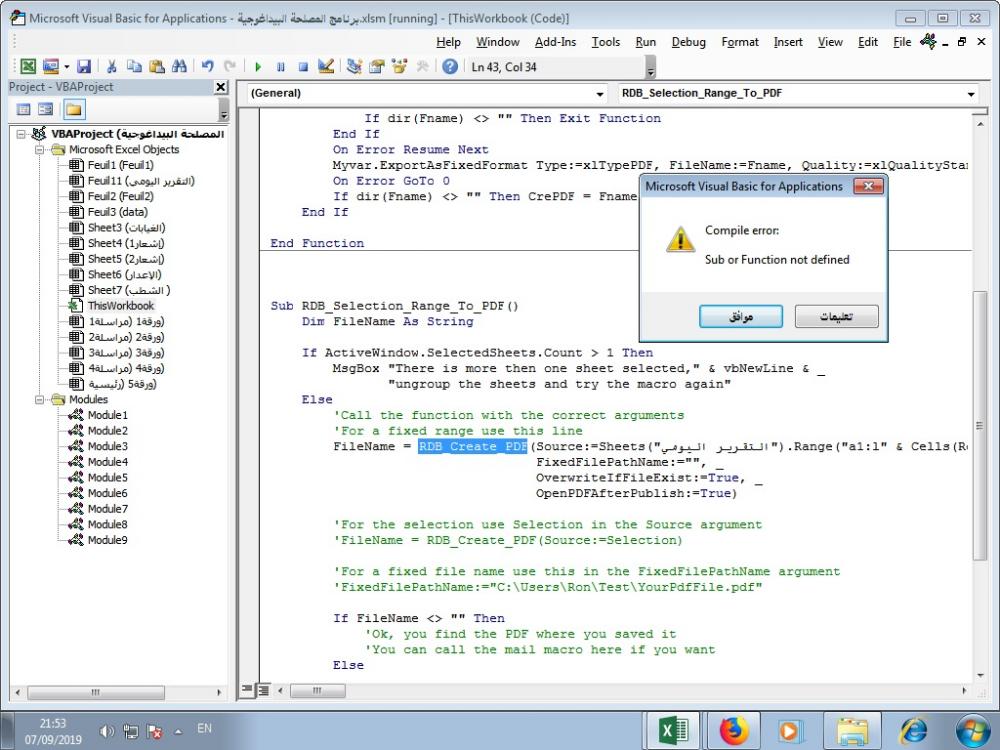Click the View Code icon in Project pane
1000x750 pixels.
tap(24, 110)
